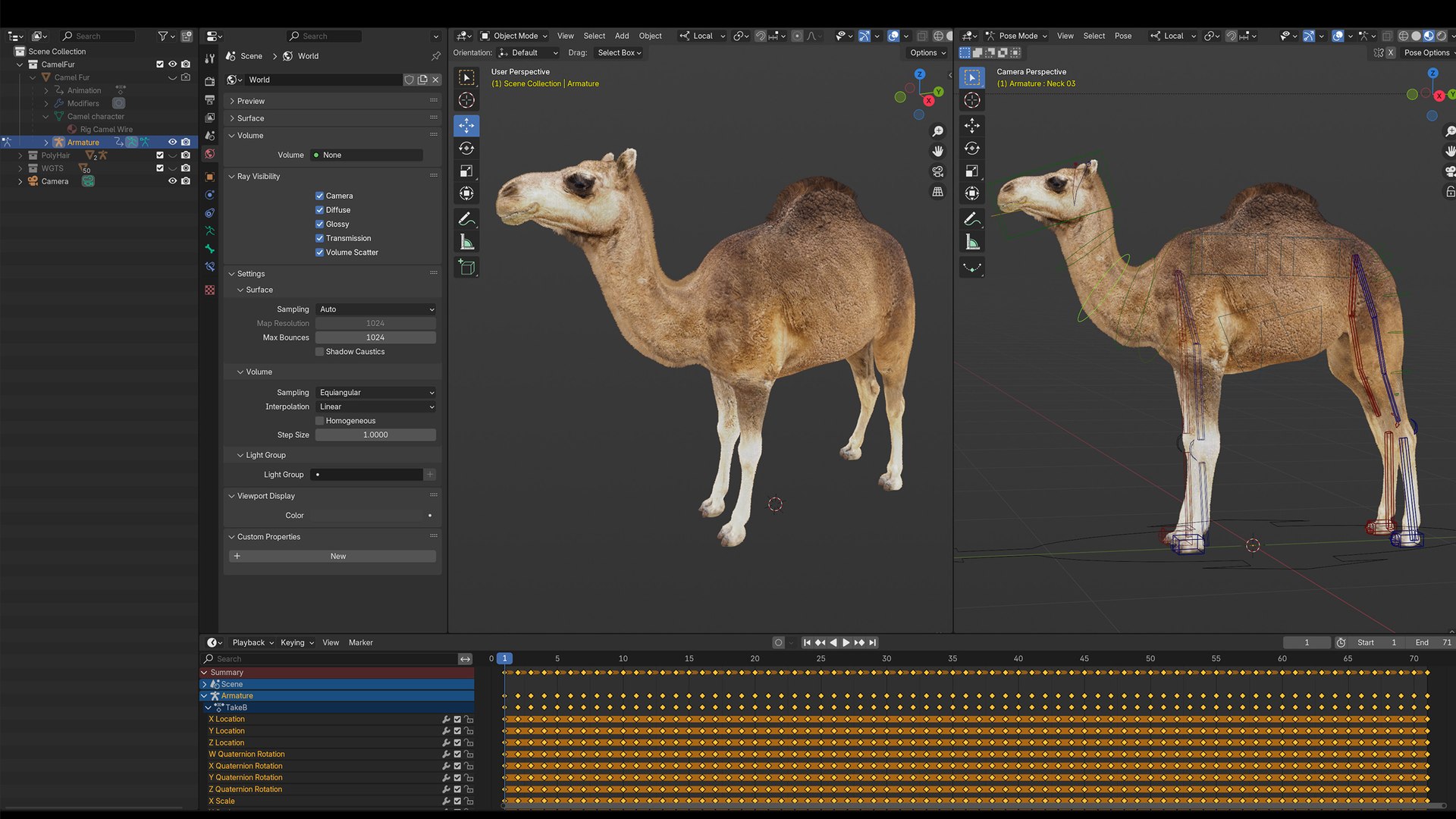
Task: Play animation forward
Action: point(846,642)
